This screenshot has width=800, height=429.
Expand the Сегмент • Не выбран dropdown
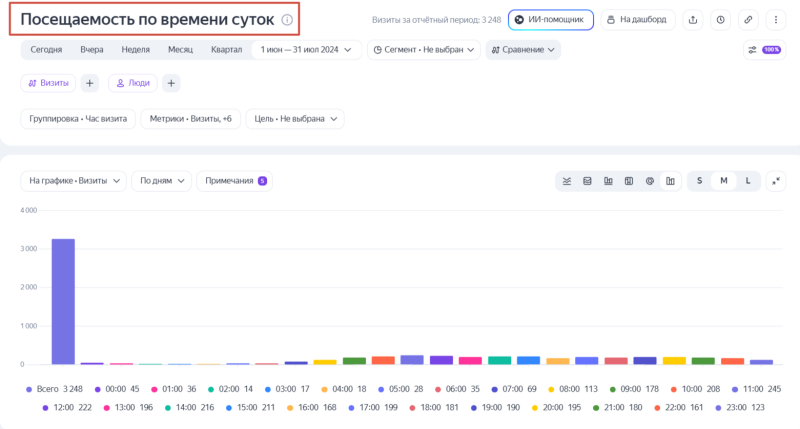tap(423, 49)
